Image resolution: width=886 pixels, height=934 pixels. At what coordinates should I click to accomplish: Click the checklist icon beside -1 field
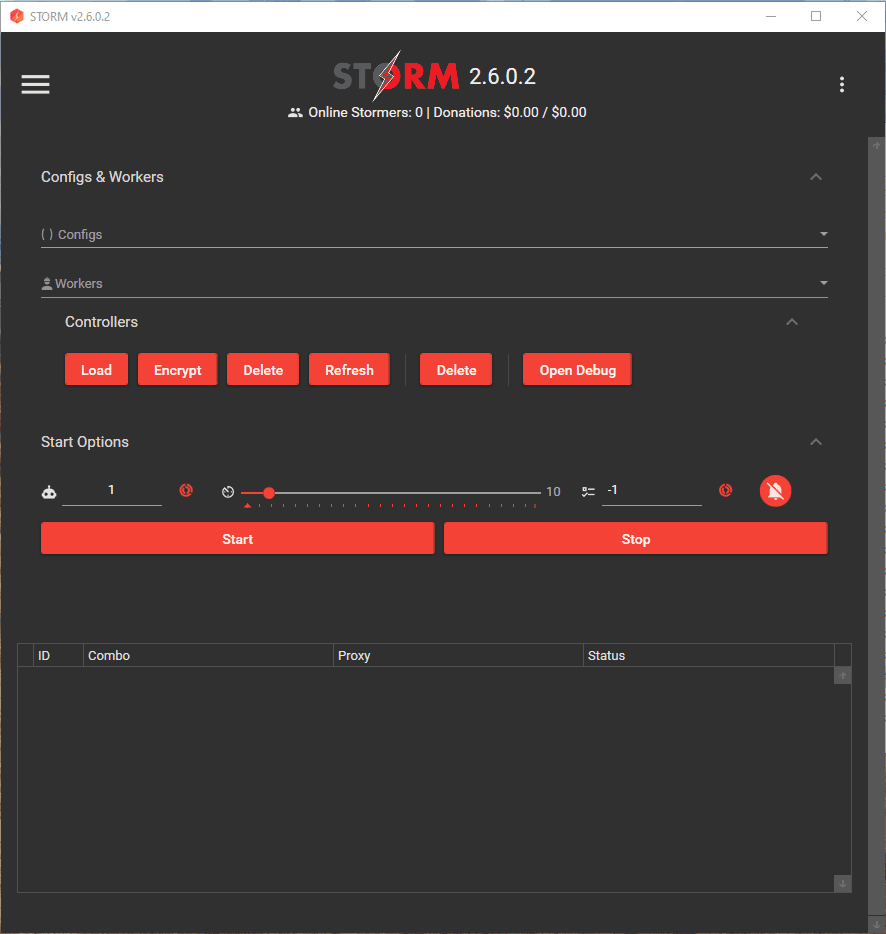tap(588, 492)
